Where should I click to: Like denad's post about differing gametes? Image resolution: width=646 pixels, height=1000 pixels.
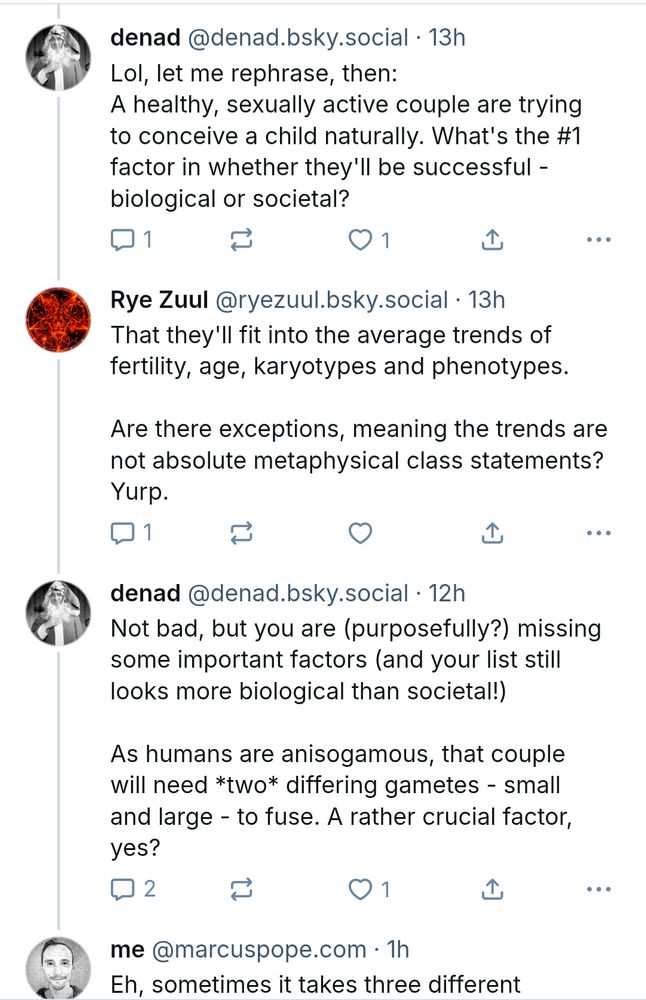(368, 888)
